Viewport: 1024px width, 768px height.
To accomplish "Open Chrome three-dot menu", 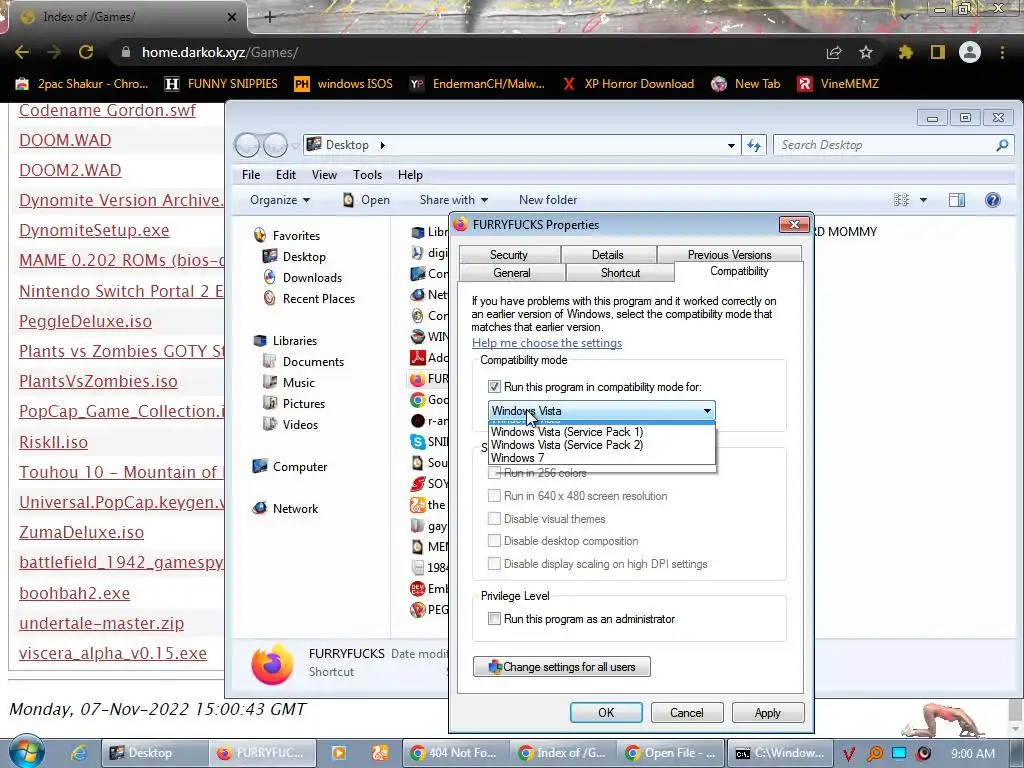I will [x=1002, y=52].
